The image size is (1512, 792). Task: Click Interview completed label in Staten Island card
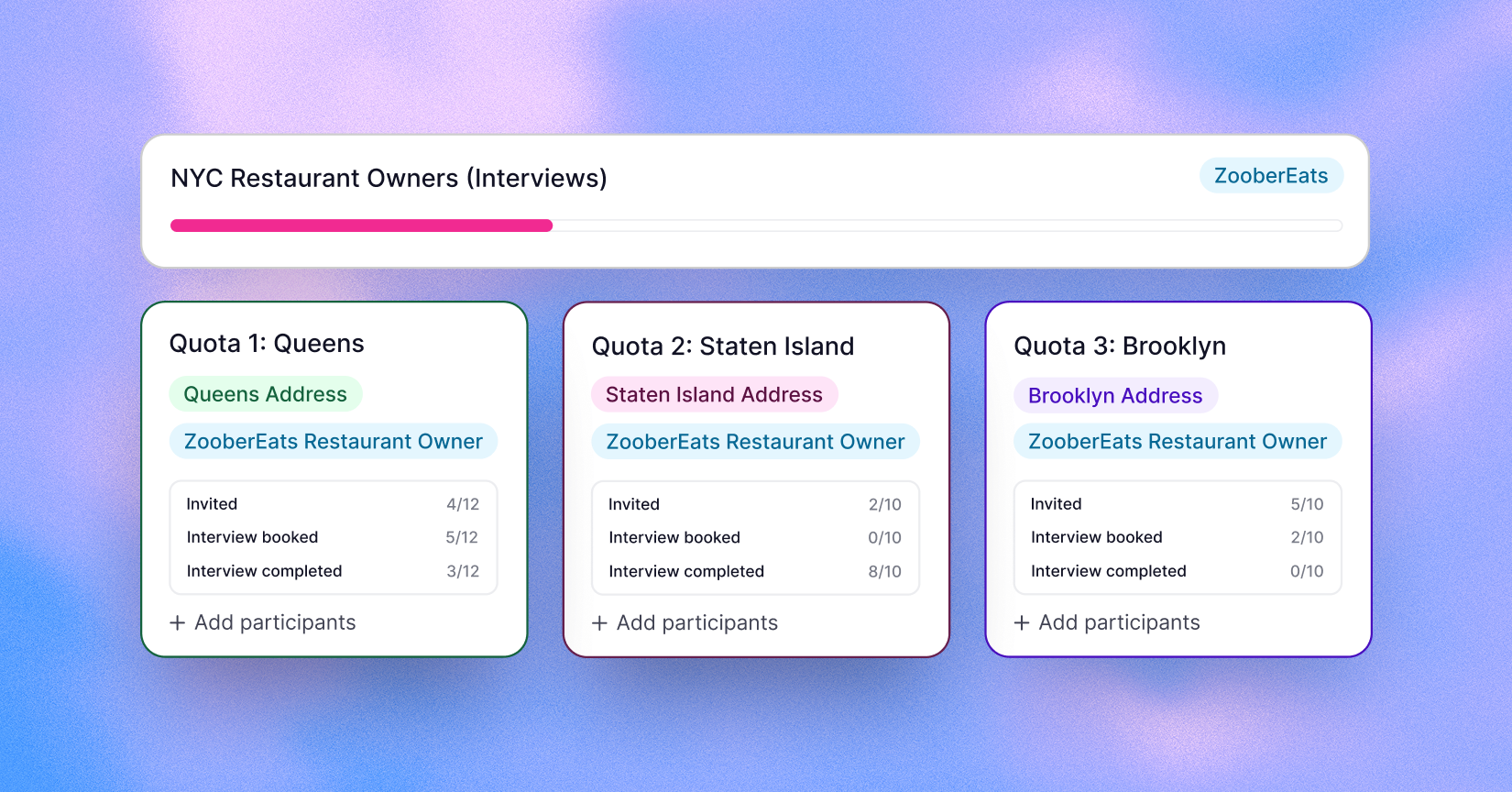[686, 571]
